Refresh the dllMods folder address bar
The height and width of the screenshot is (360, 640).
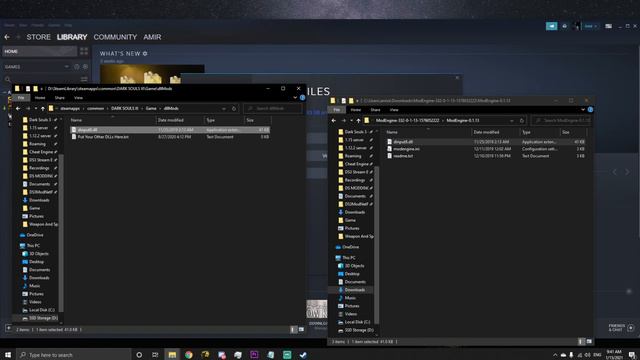coord(234,109)
